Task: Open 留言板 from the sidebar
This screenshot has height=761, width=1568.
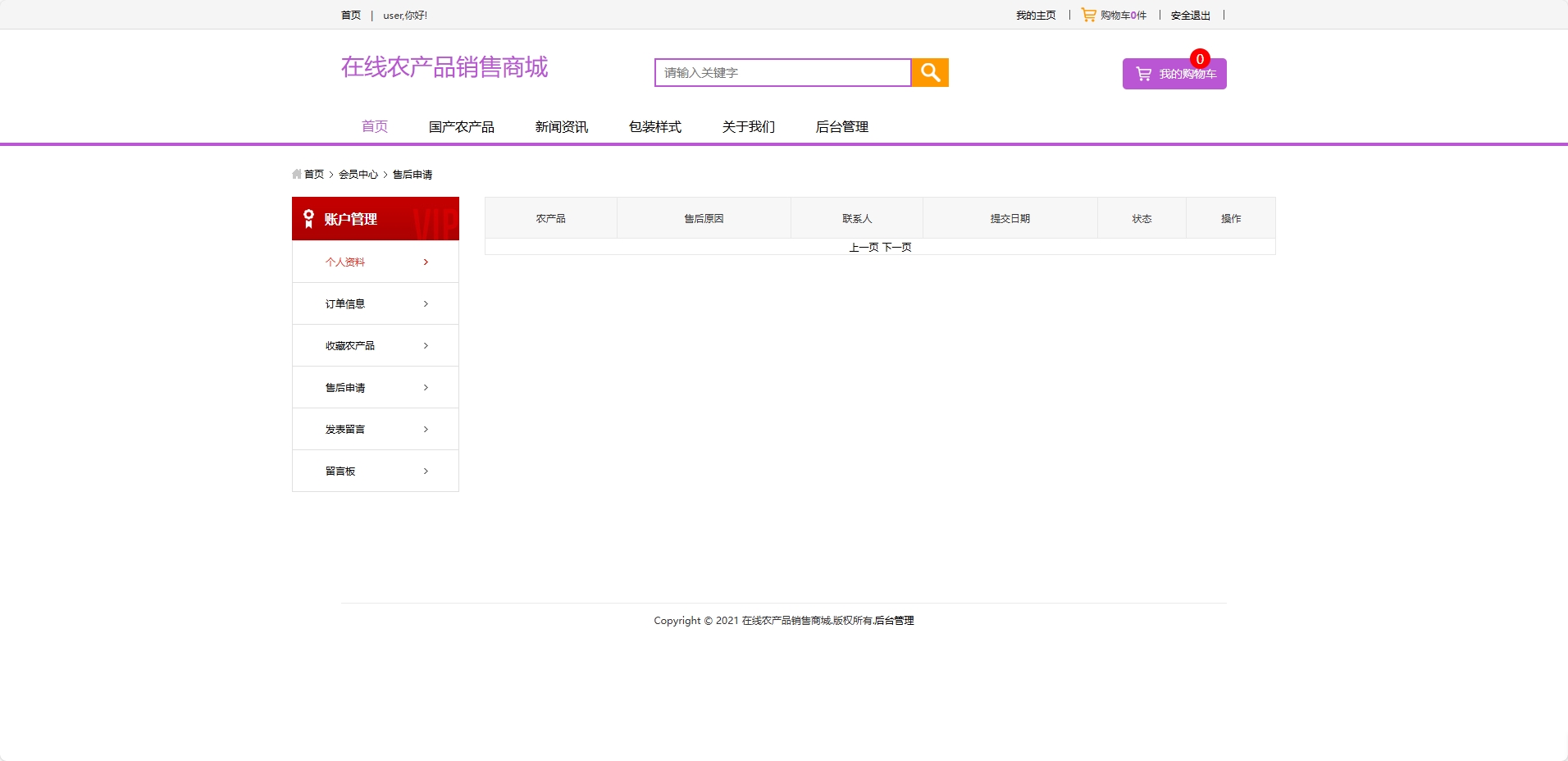Action: tap(339, 471)
